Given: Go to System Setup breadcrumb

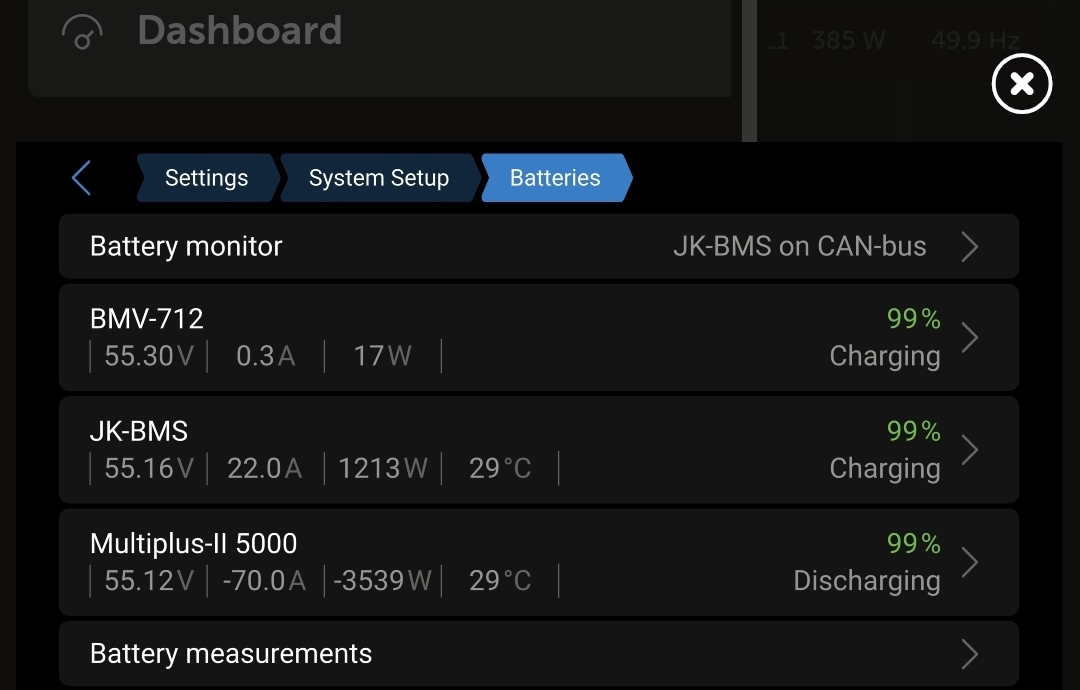Looking at the screenshot, I should click(378, 178).
